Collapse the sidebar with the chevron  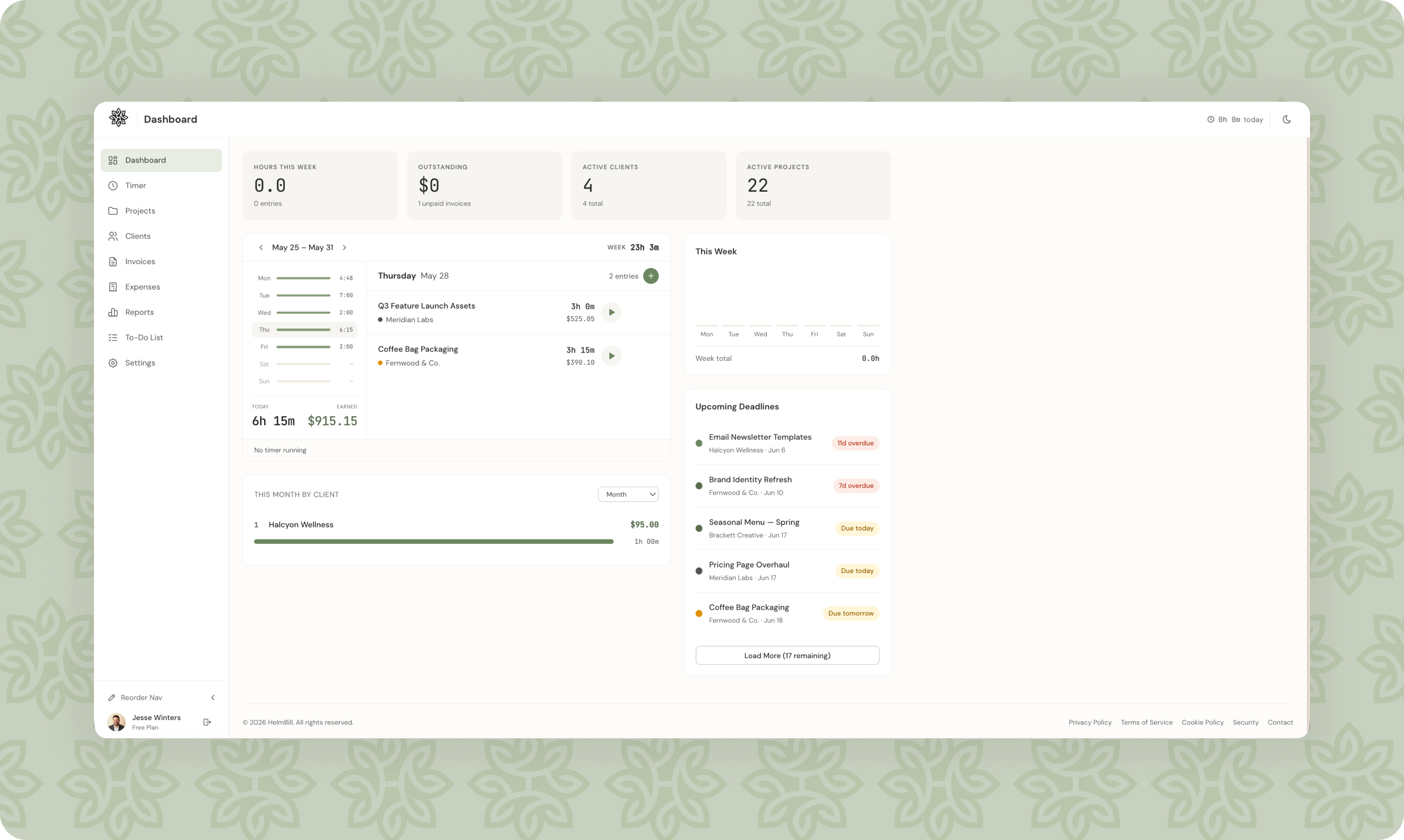213,698
